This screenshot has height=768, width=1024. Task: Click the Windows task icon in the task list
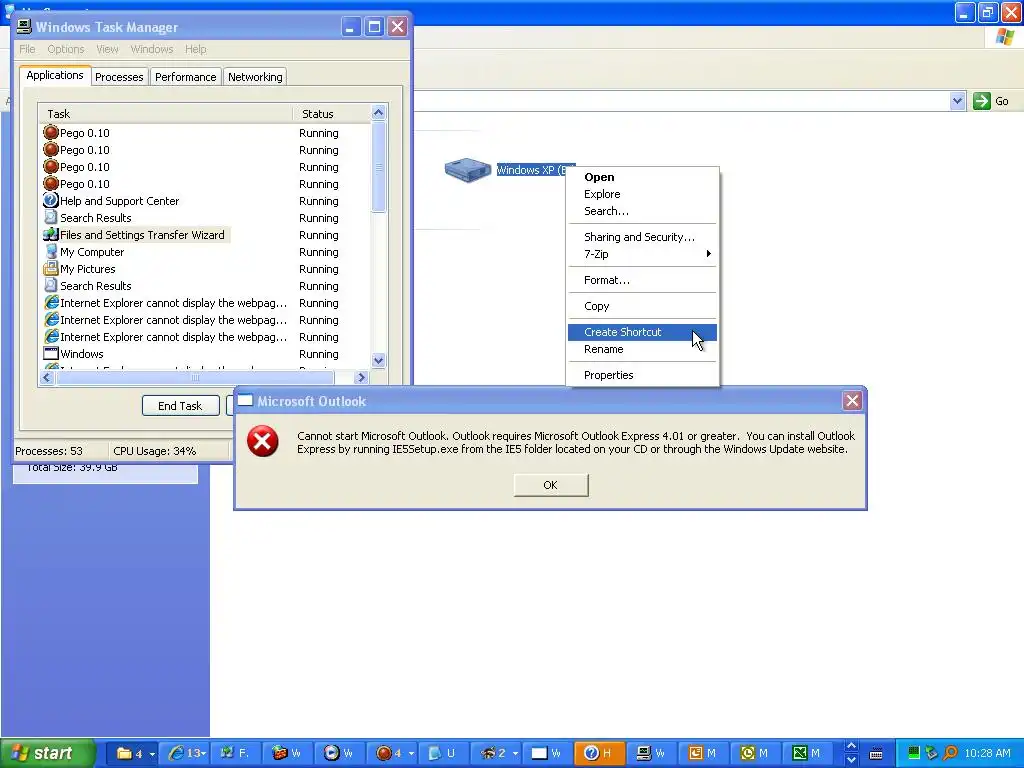pos(50,353)
